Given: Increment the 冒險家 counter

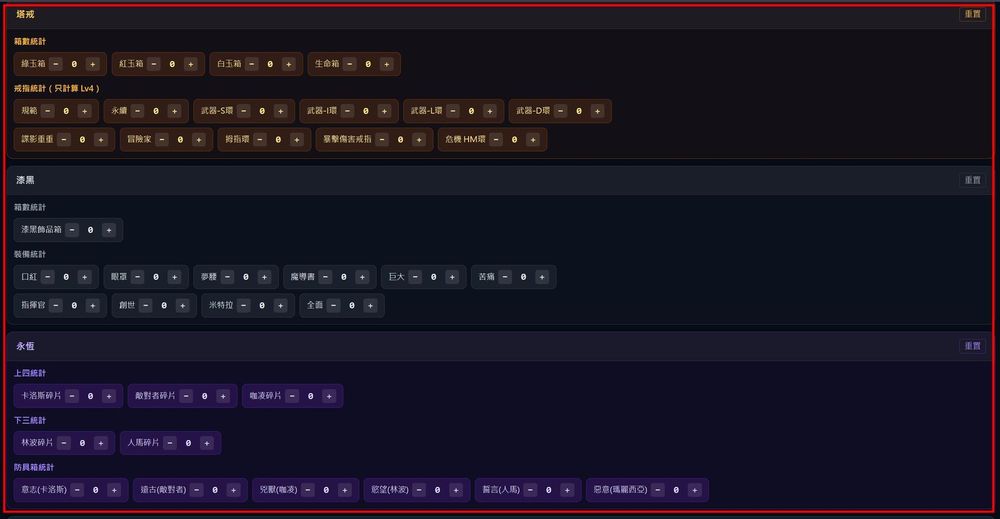Looking at the screenshot, I should click(198, 140).
